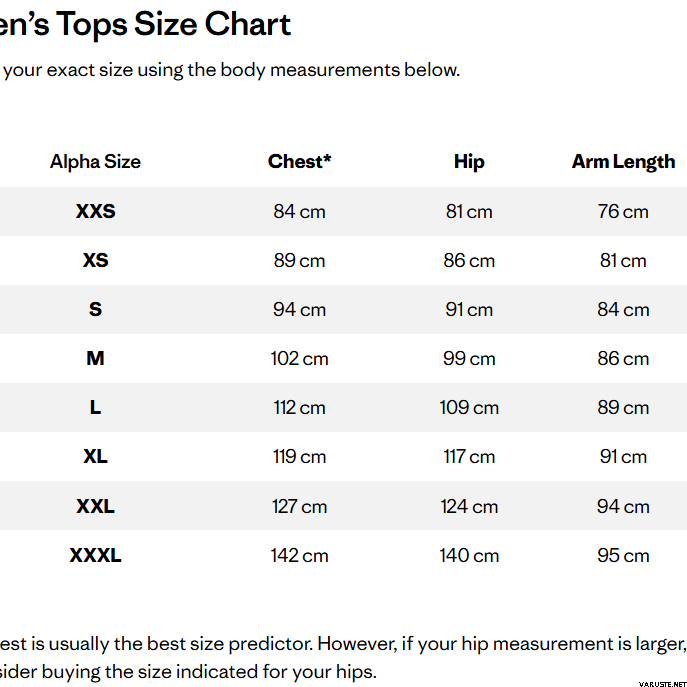Click the 95 cm arm length value

click(x=623, y=556)
